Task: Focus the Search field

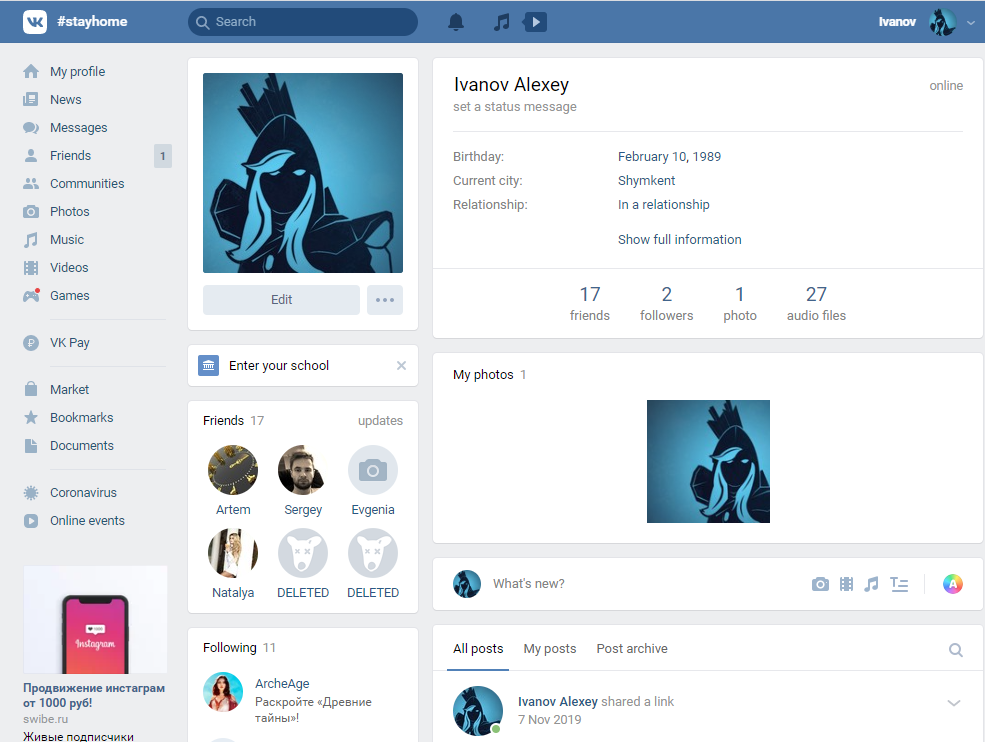Action: click(x=303, y=22)
